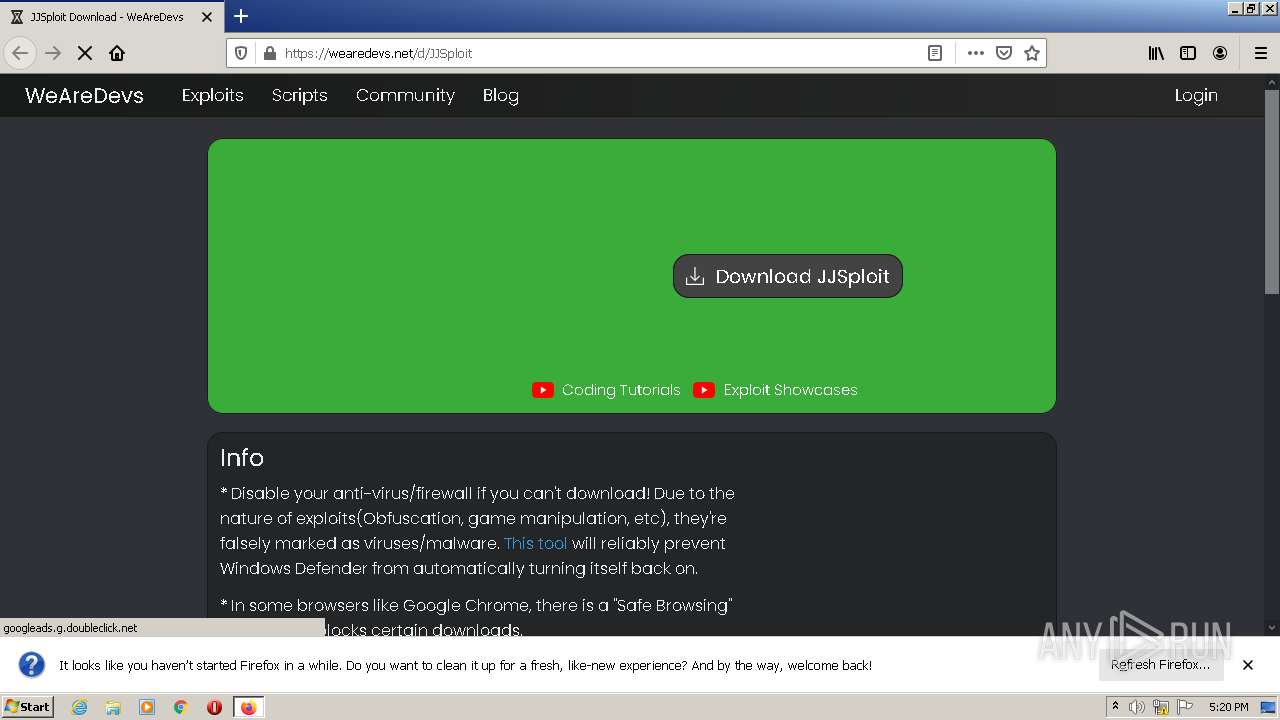Open the network tray icon
Image resolution: width=1280 pixels, height=720 pixels.
pos(1161,707)
